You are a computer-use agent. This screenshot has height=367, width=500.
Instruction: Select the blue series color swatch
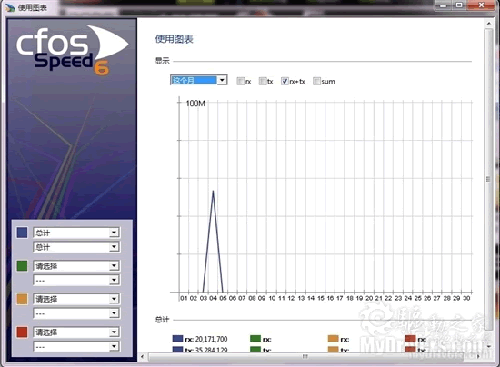[x=22, y=232]
